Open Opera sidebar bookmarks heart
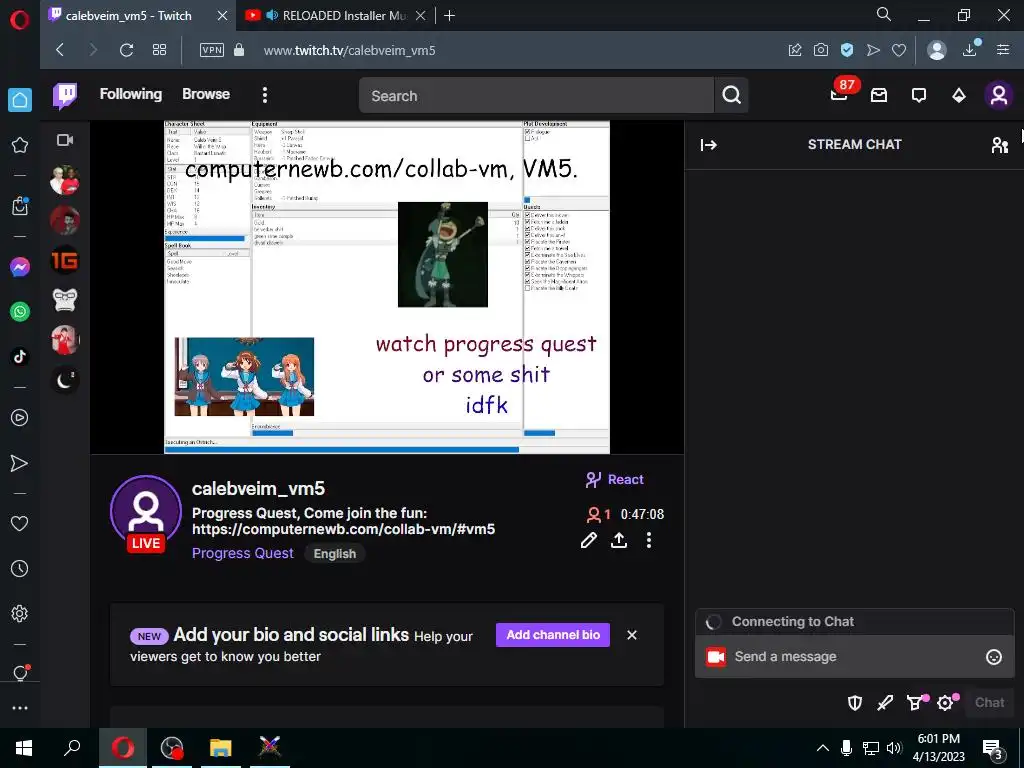Screen dimensions: 1024x768 (20, 524)
